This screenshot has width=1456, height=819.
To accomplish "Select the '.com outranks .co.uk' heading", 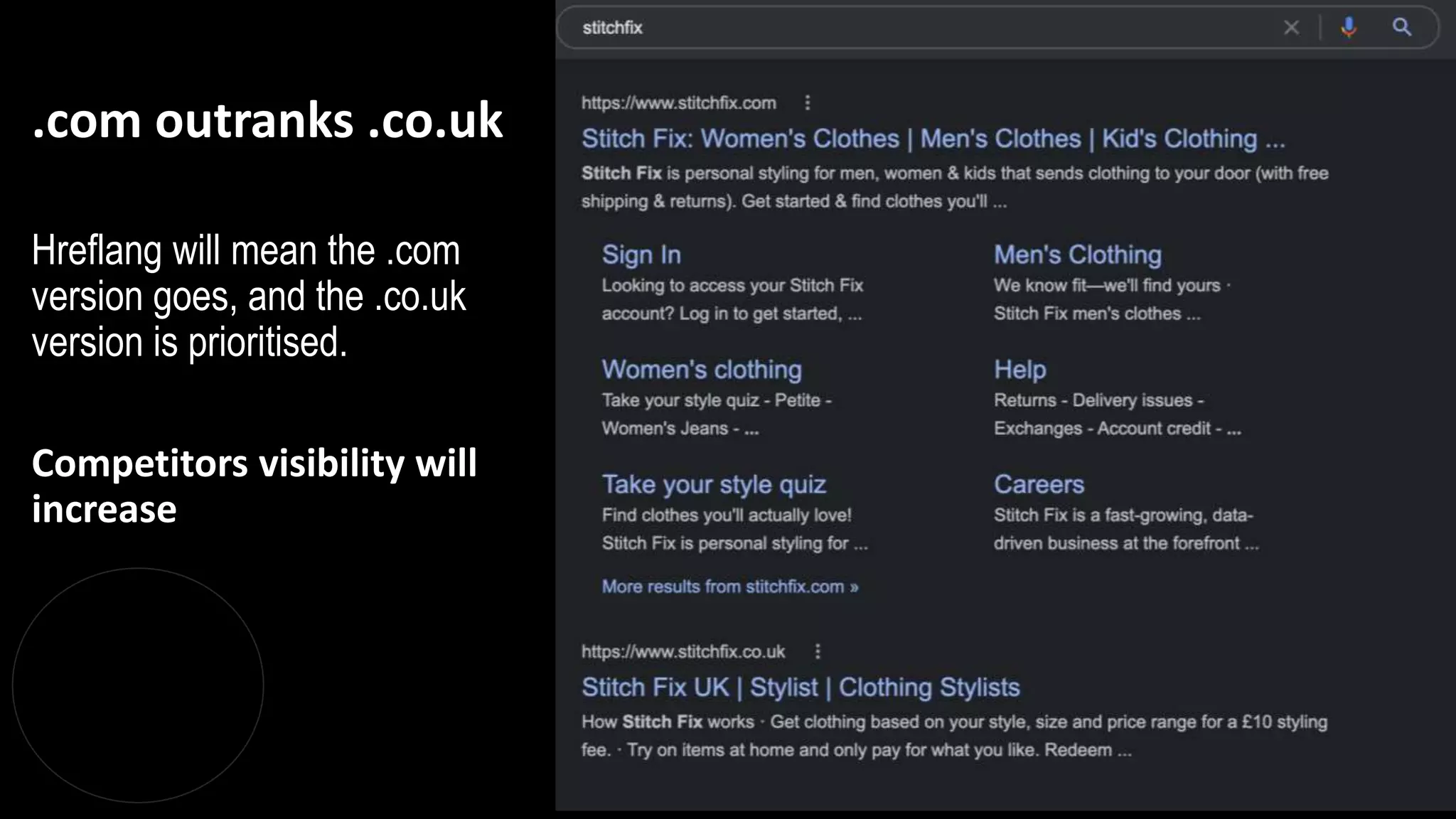I will pos(267,120).
